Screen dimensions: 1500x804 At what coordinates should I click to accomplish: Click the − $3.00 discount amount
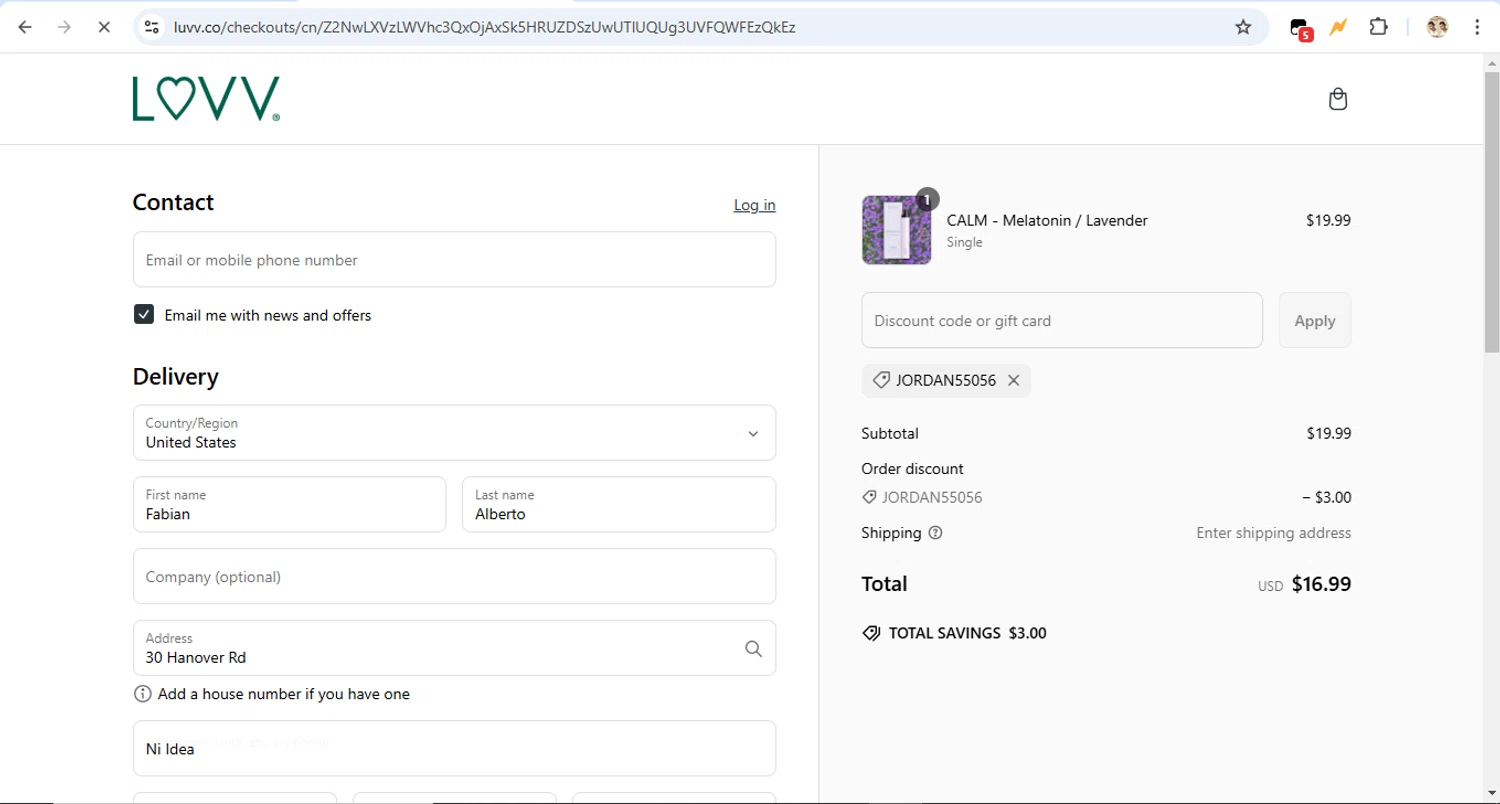pos(1326,497)
